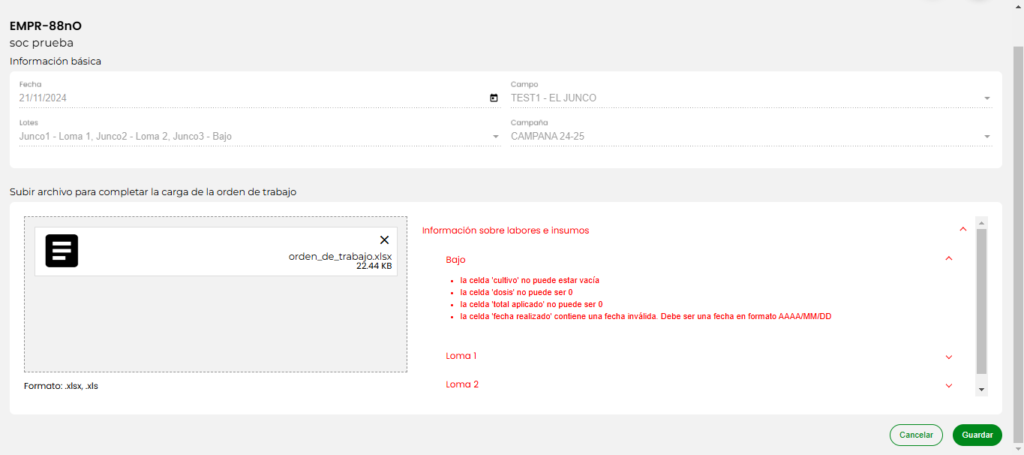Expand the Loma 1 error section
The width and height of the screenshot is (1024, 455).
coord(948,356)
